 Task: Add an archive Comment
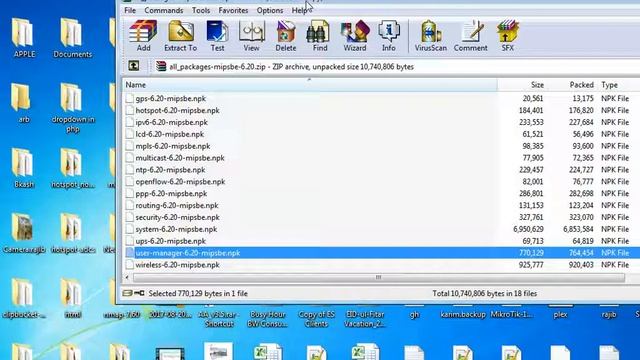pos(471,36)
